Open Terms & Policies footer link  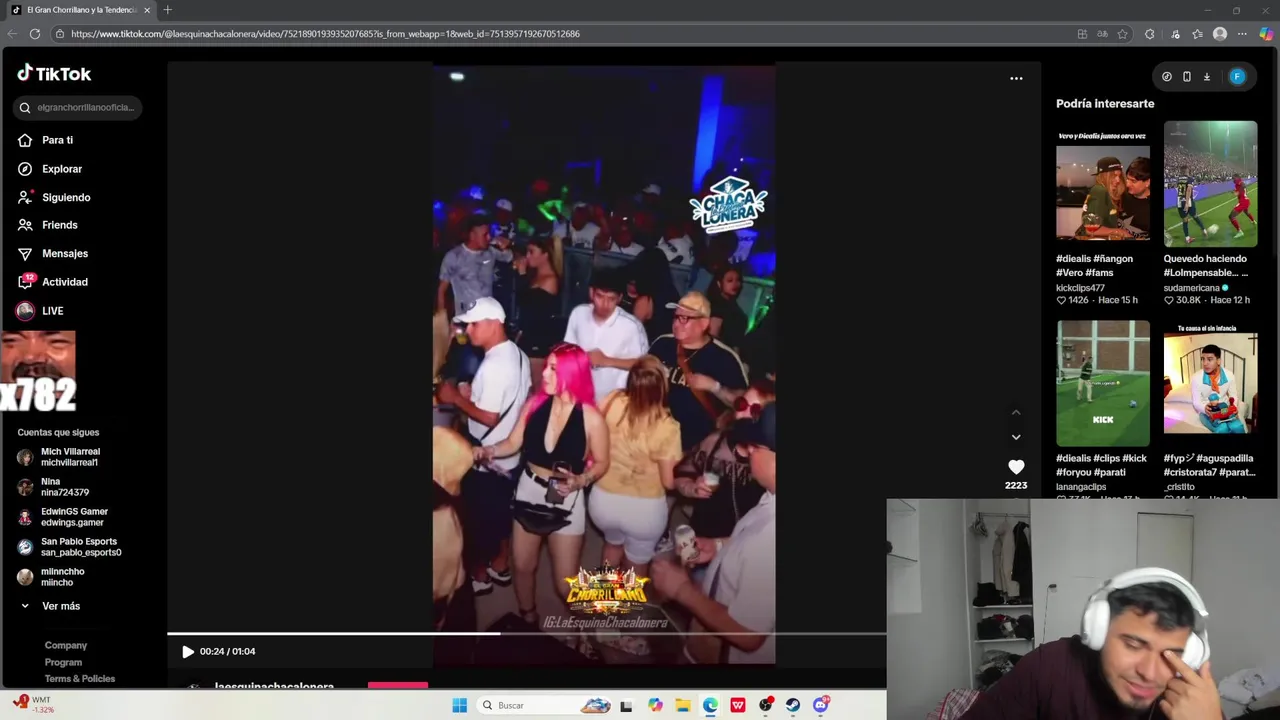pyautogui.click(x=80, y=679)
